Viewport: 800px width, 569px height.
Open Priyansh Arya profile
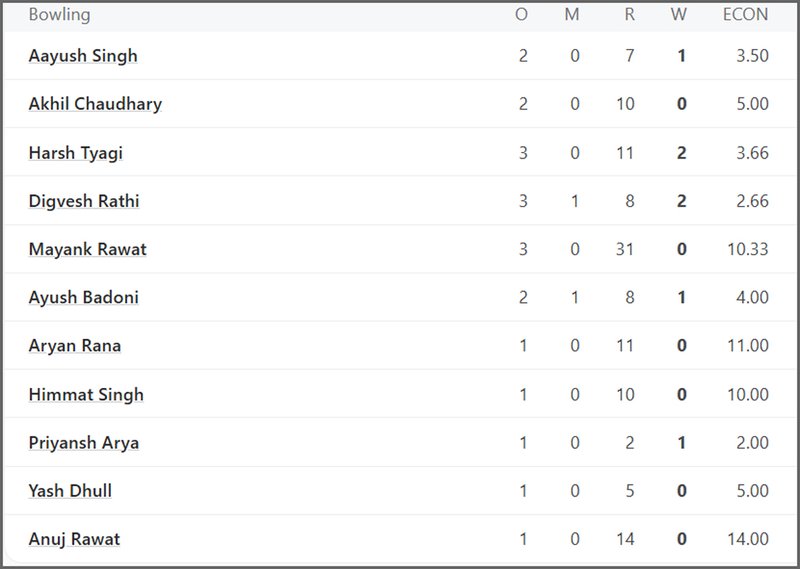[84, 442]
